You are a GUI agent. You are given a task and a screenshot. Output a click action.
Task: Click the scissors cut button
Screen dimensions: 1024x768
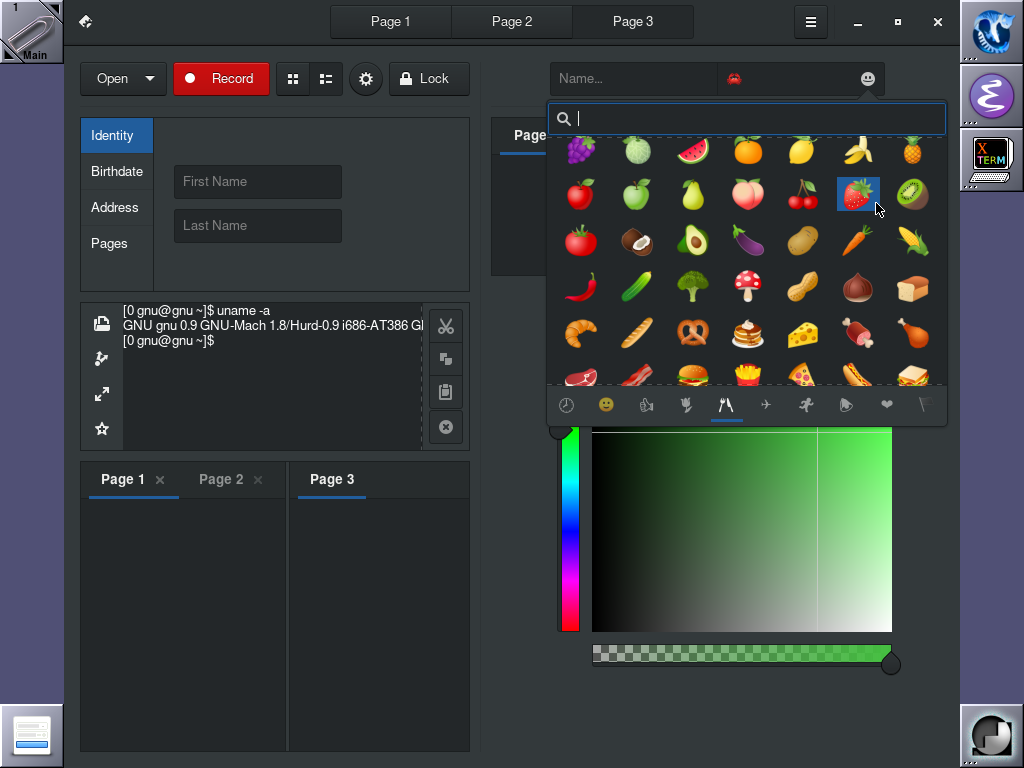coord(446,326)
